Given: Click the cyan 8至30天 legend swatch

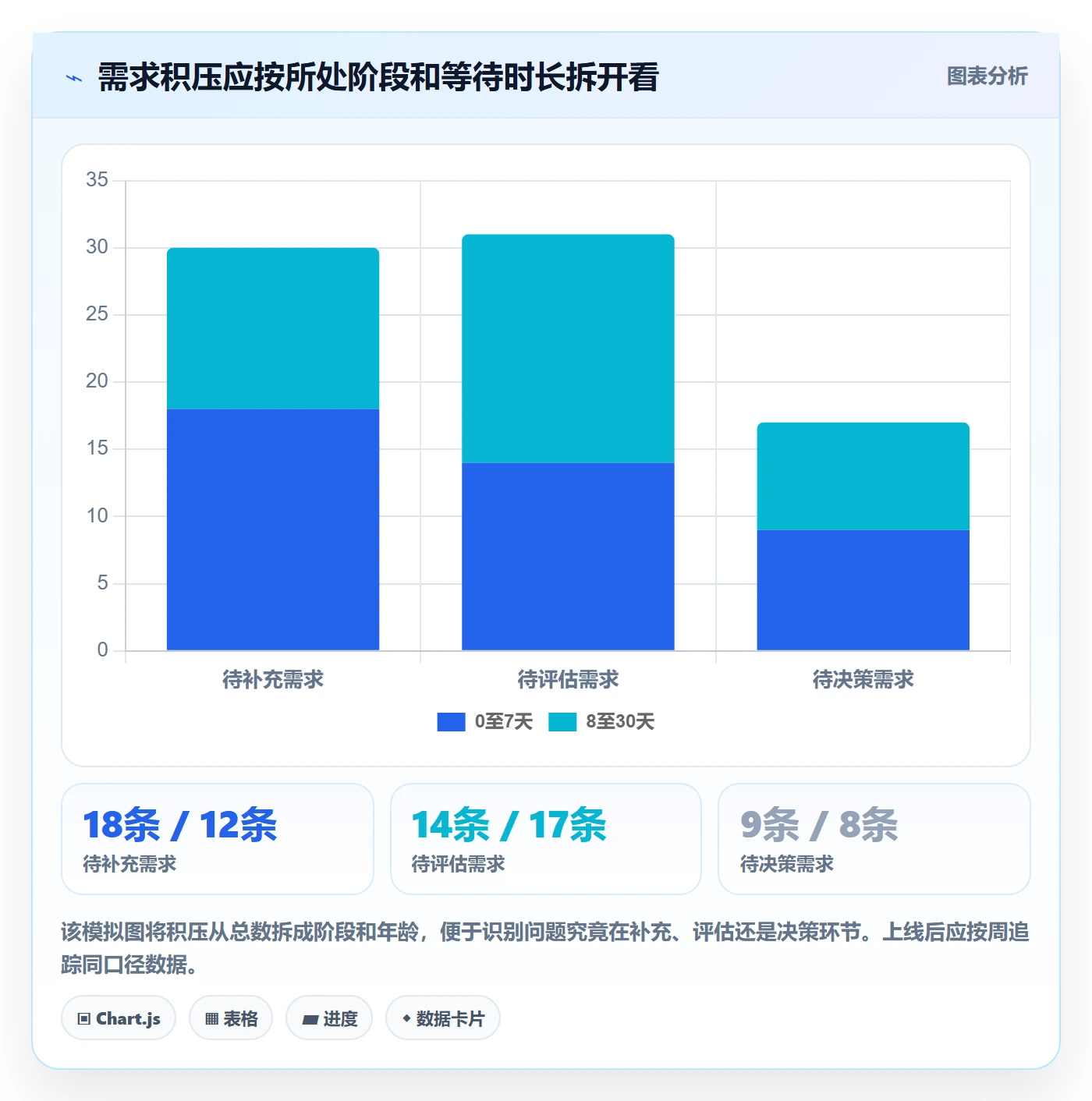Looking at the screenshot, I should tap(562, 722).
